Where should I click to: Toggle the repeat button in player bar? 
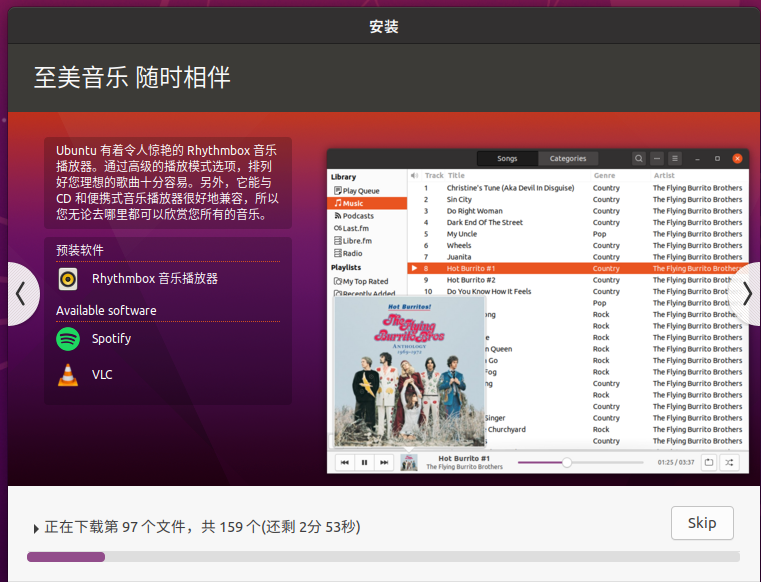708,463
